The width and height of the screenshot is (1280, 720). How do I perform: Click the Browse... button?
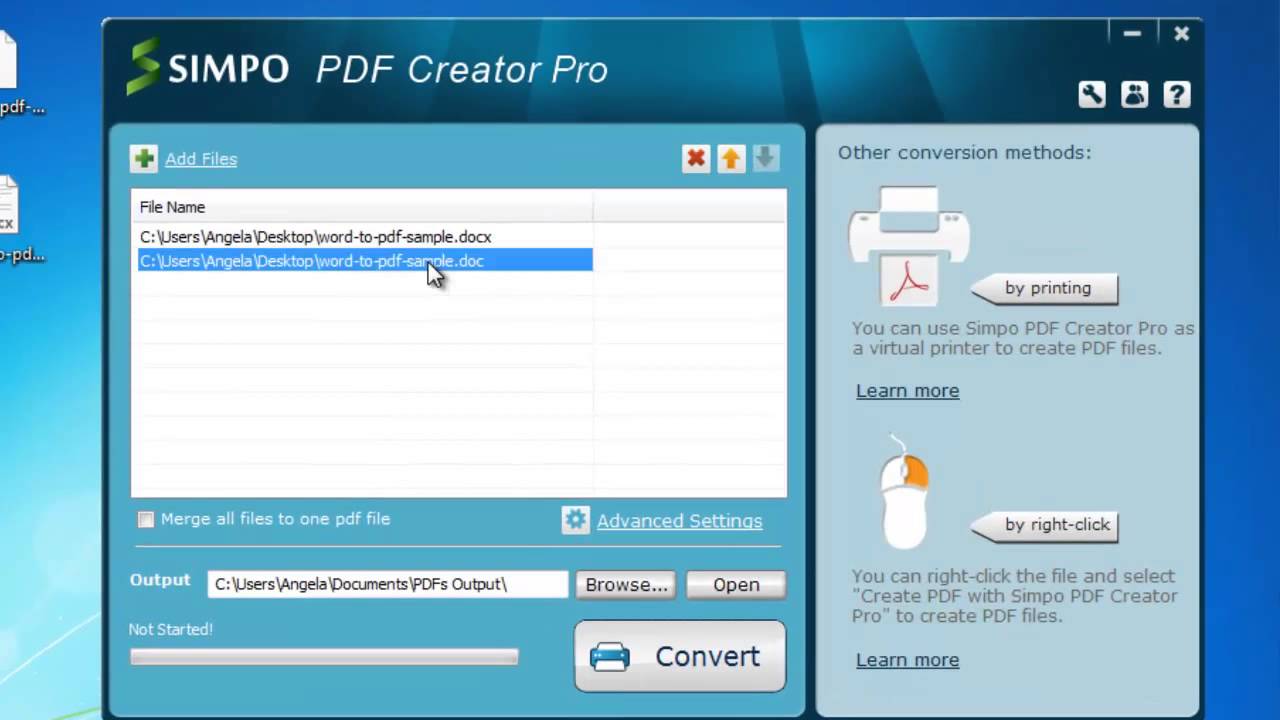coord(626,585)
